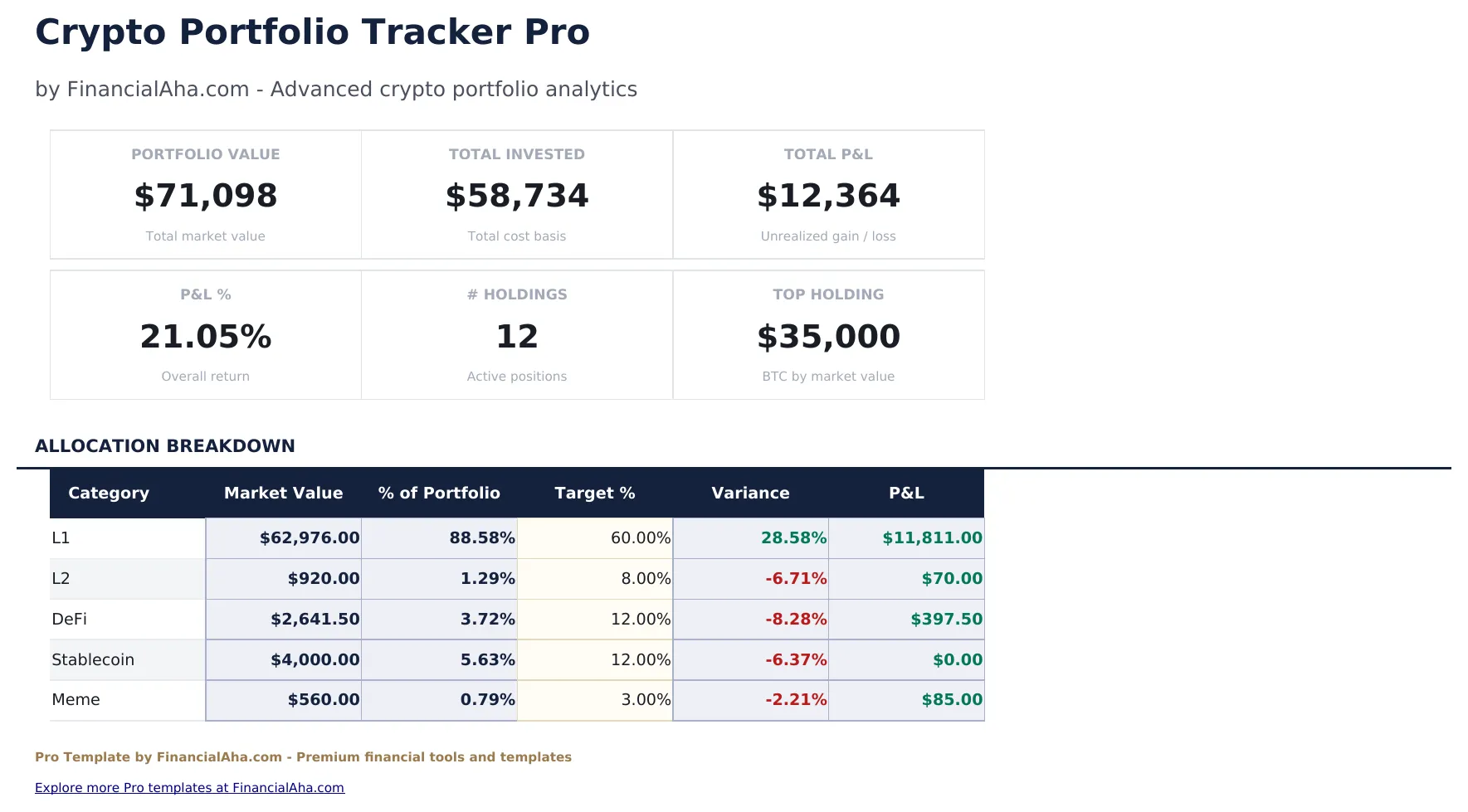Select the Total Invested card

[x=516, y=194]
